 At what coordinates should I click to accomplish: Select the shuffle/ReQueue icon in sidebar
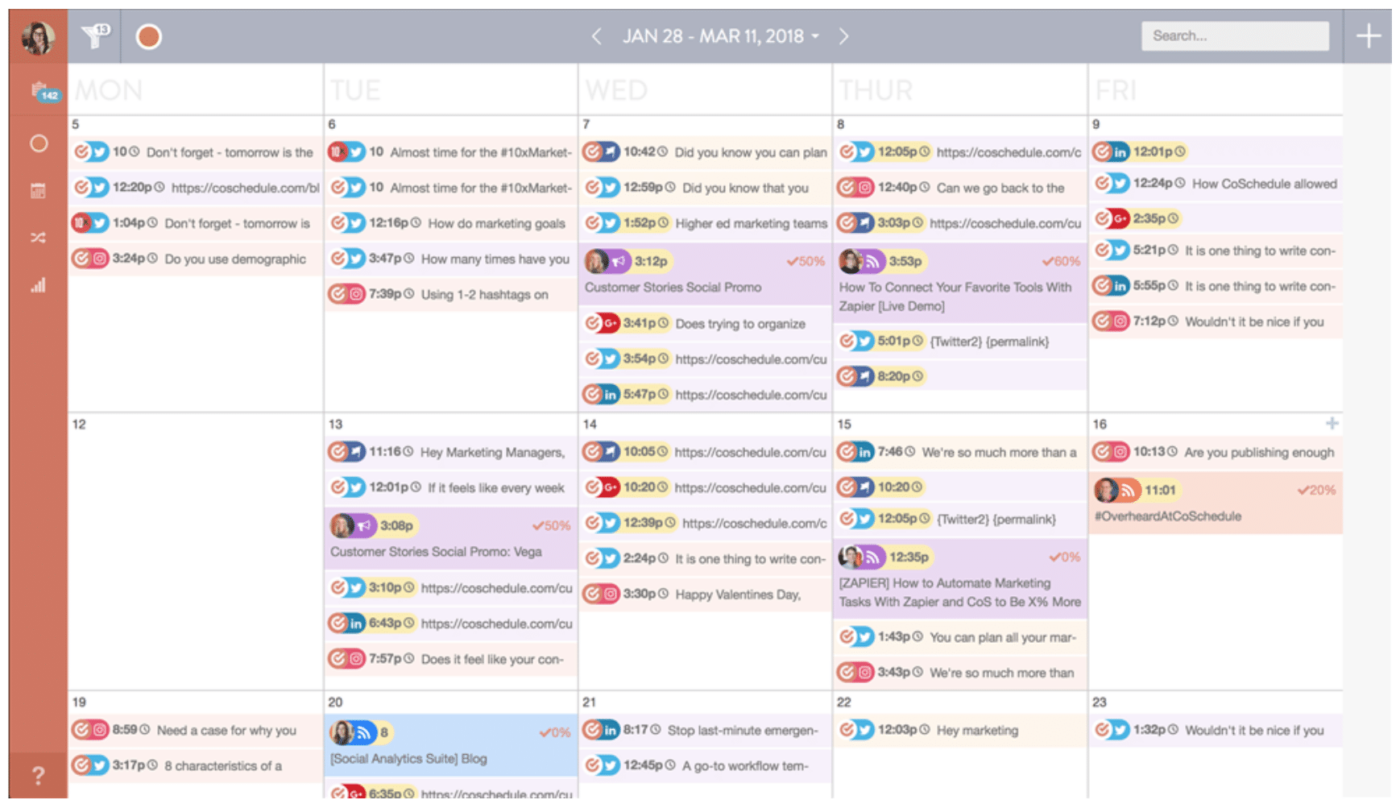tap(37, 237)
